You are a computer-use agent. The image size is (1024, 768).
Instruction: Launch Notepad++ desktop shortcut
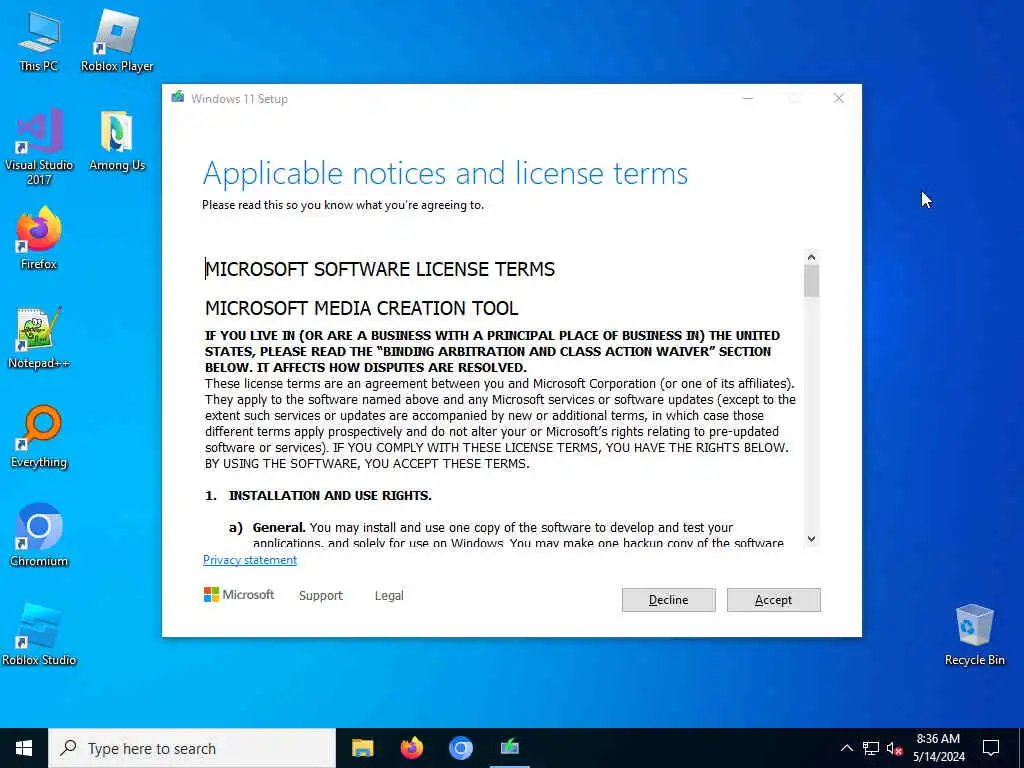[39, 338]
